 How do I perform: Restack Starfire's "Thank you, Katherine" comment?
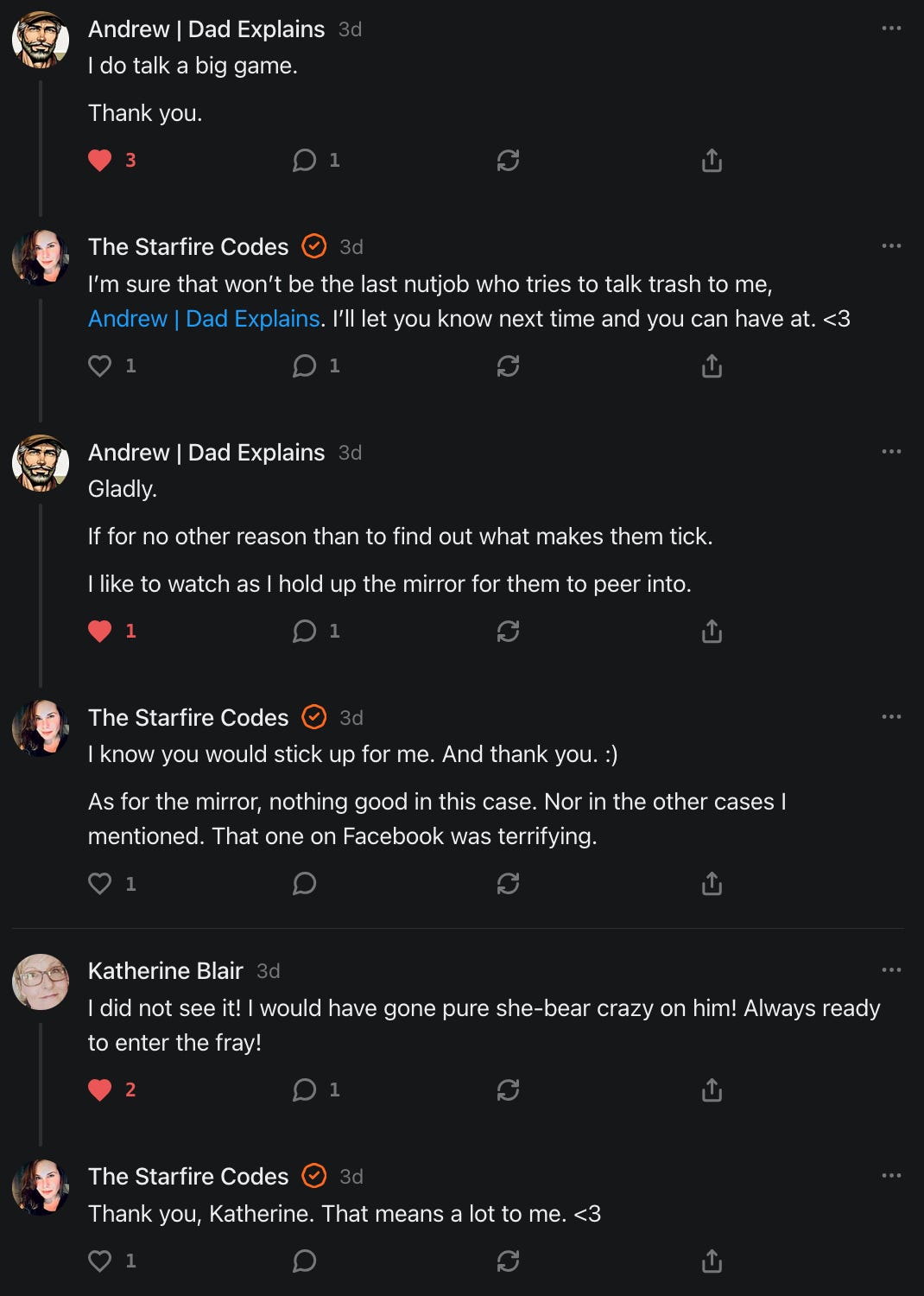point(508,1261)
